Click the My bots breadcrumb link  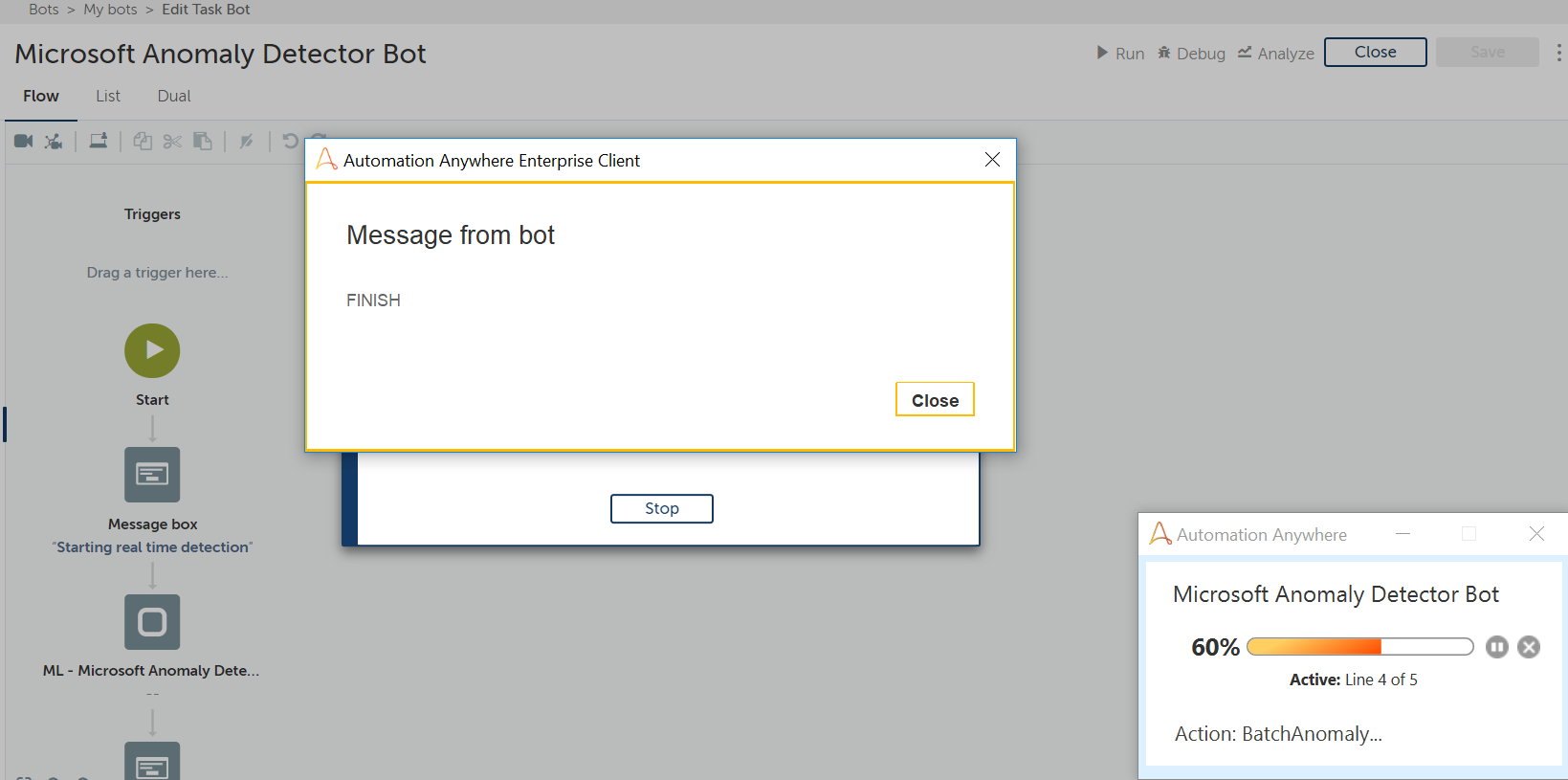coord(110,10)
